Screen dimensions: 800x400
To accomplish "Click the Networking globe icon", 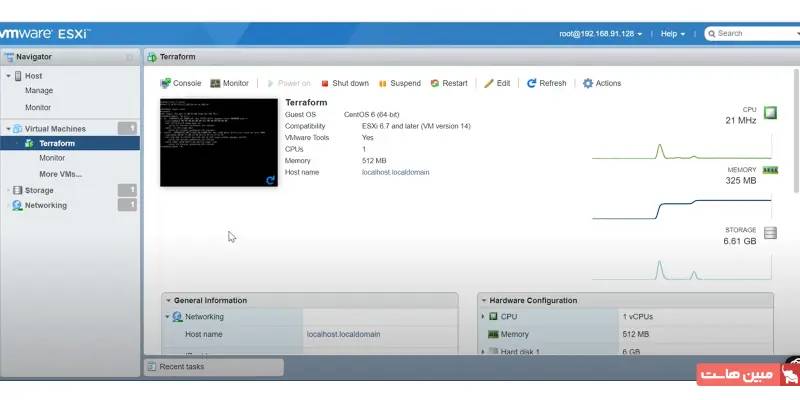I will click(x=17, y=205).
